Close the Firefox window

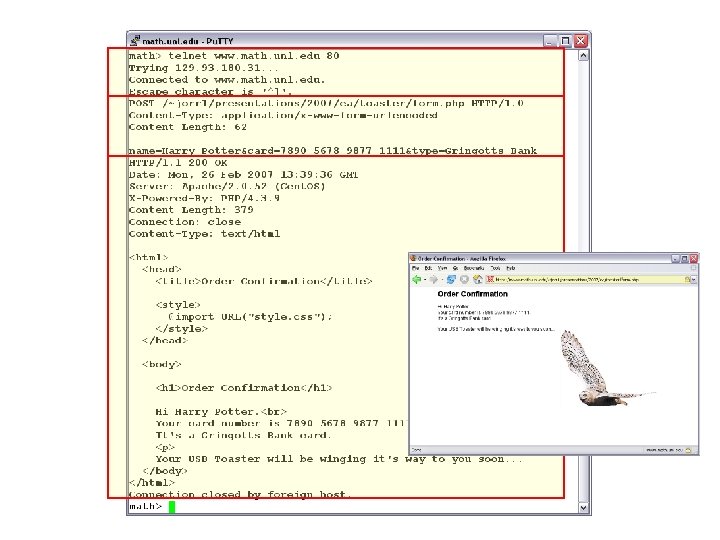click(x=693, y=259)
